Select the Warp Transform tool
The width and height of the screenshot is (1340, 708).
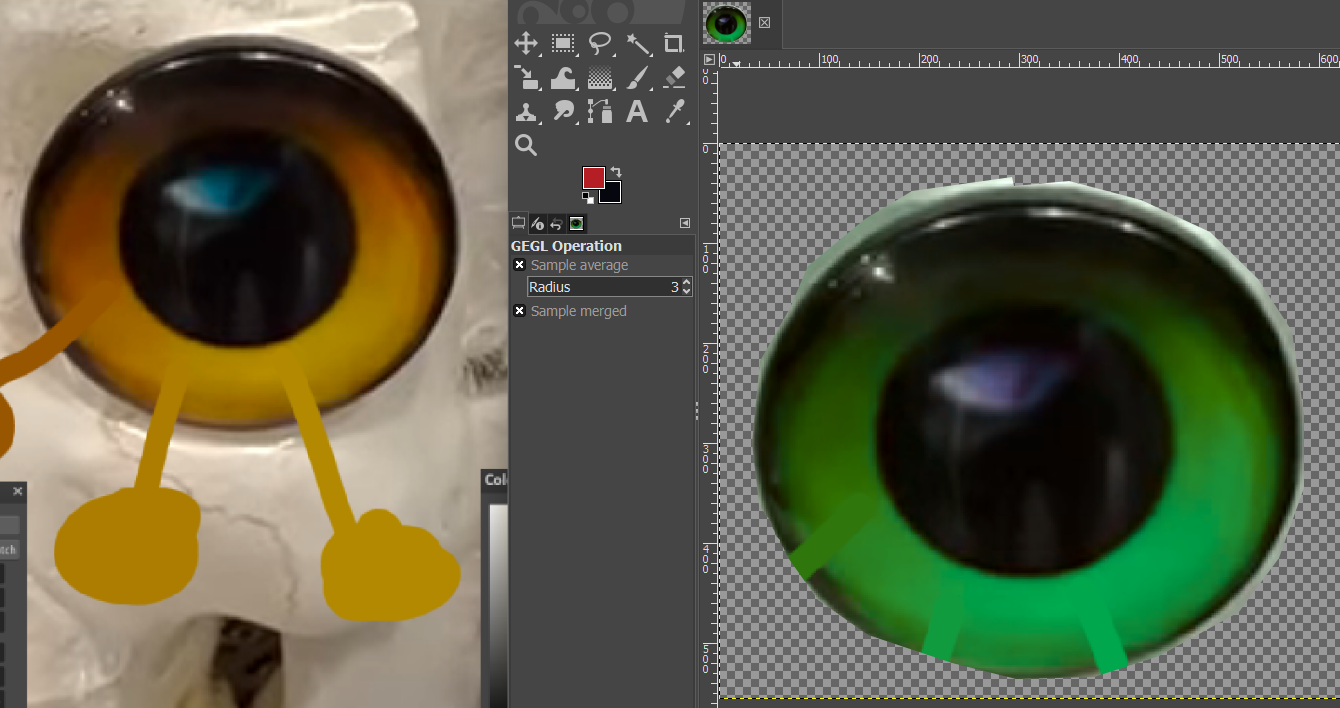pos(563,77)
